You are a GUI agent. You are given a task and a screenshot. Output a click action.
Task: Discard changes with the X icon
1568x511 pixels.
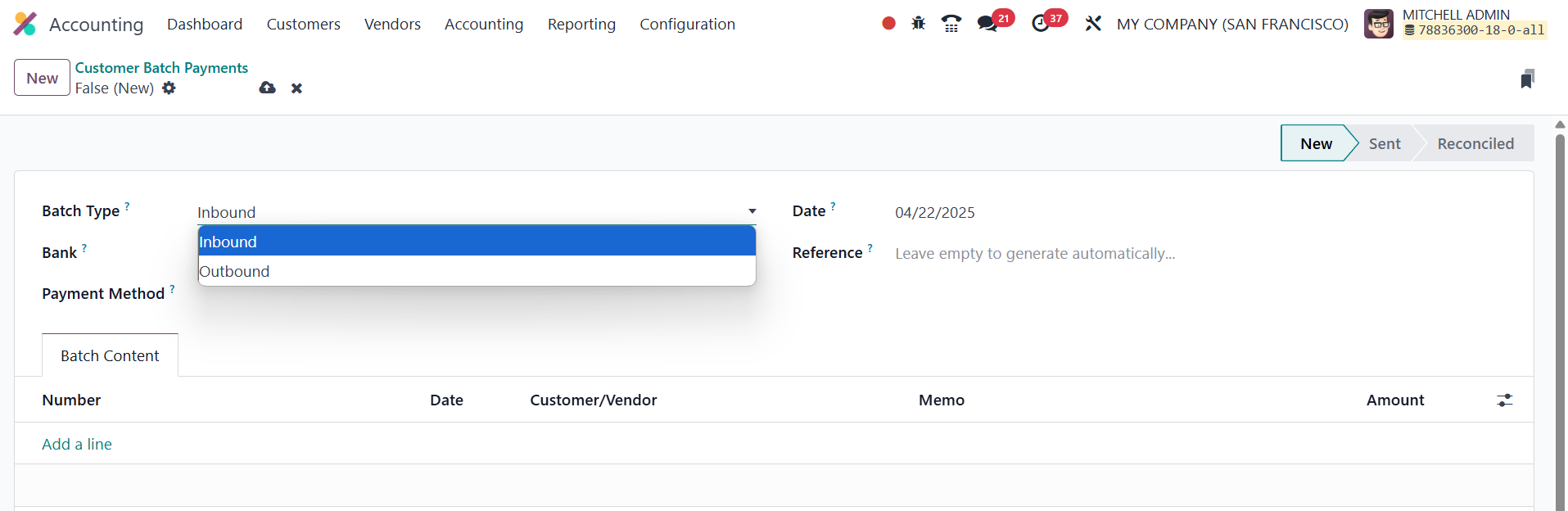tap(296, 88)
